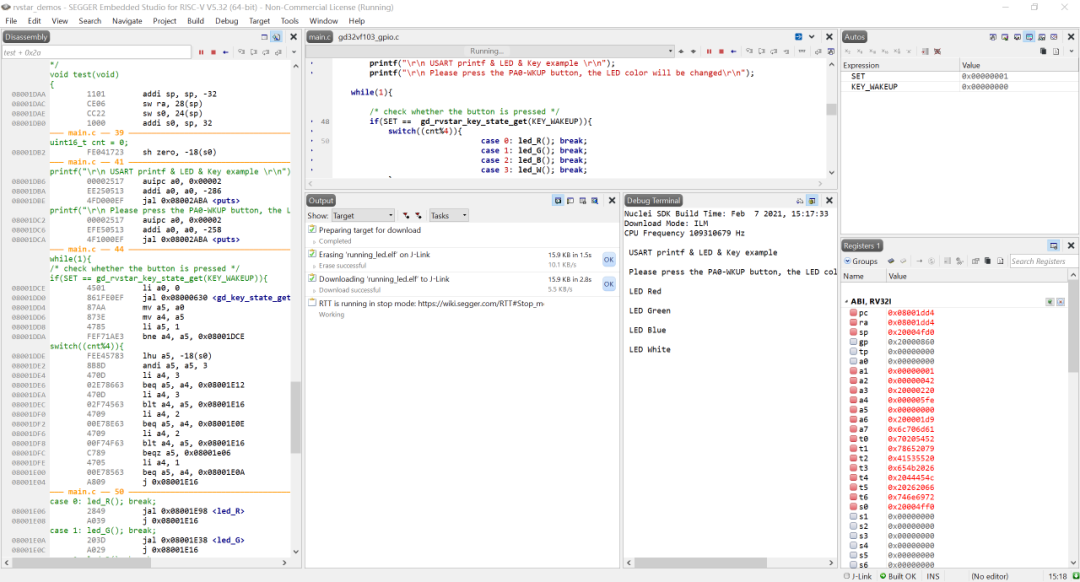Select the SET expression row in Autos

coord(959,76)
